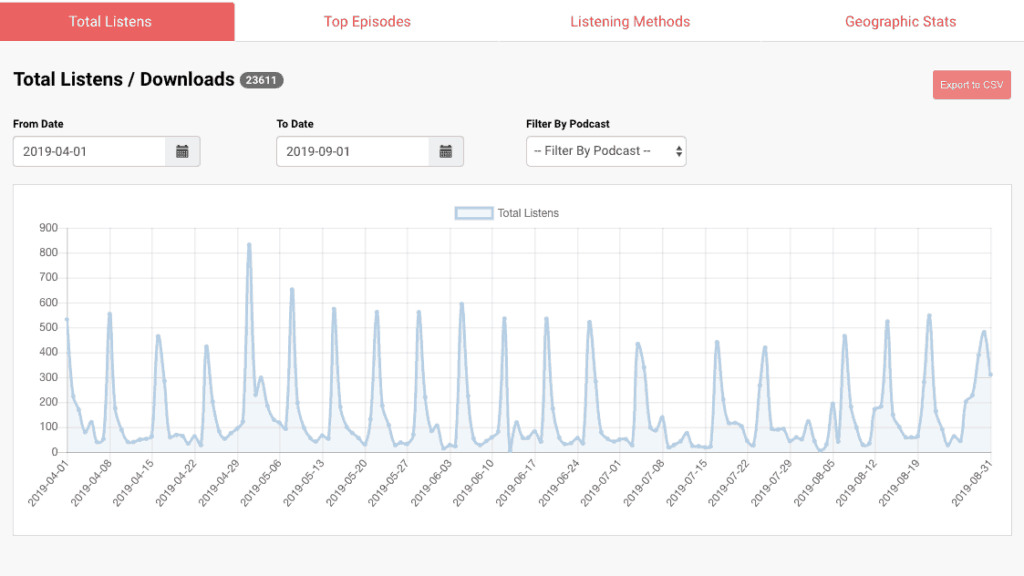Click the 900 y-axis value
Screen dimensions: 1024x576
tap(48, 228)
